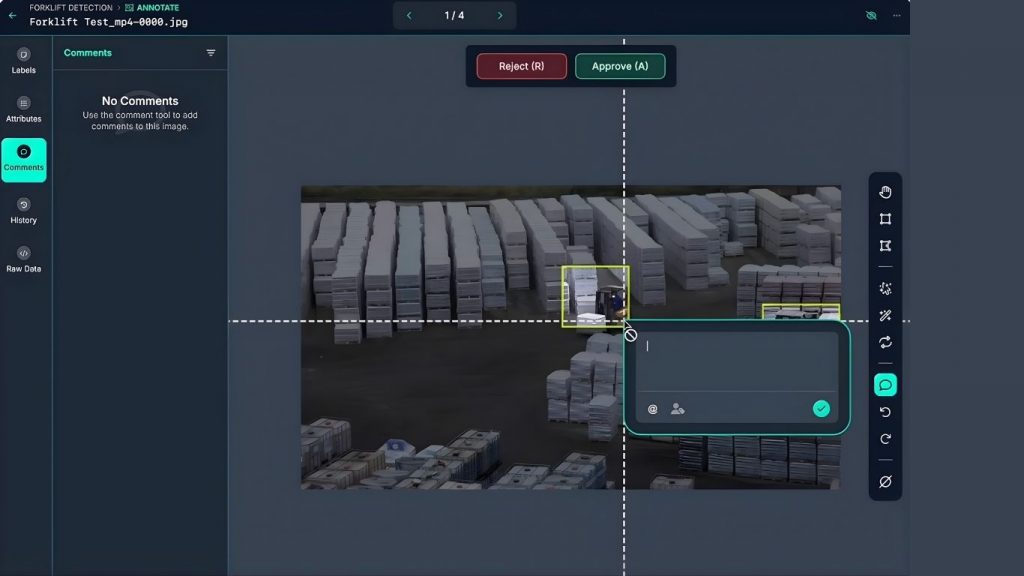1024x576 pixels.
Task: Switch to the History sidebar tab
Action: 24,210
